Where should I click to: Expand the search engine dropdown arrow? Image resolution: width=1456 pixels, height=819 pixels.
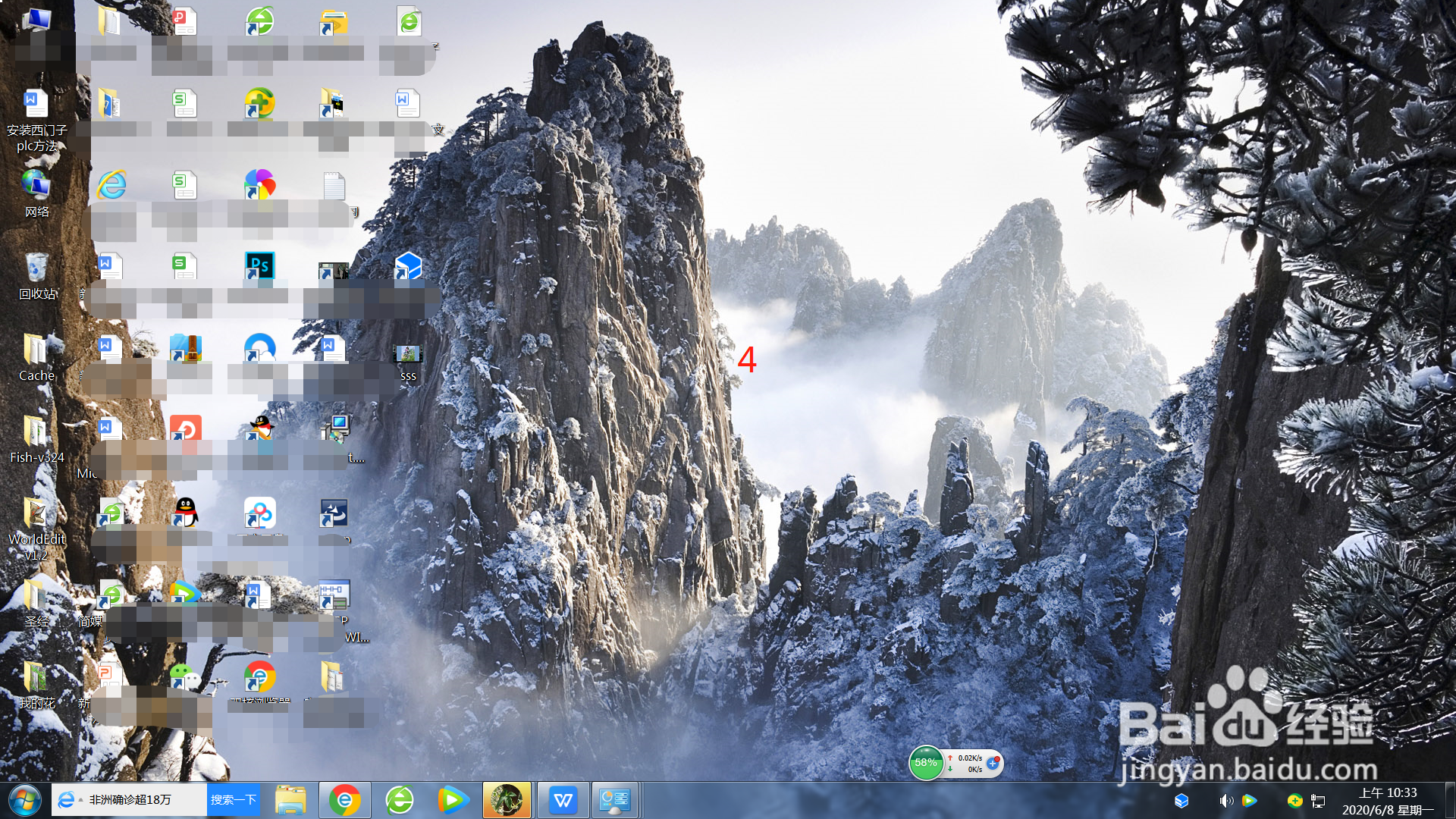[x=81, y=800]
